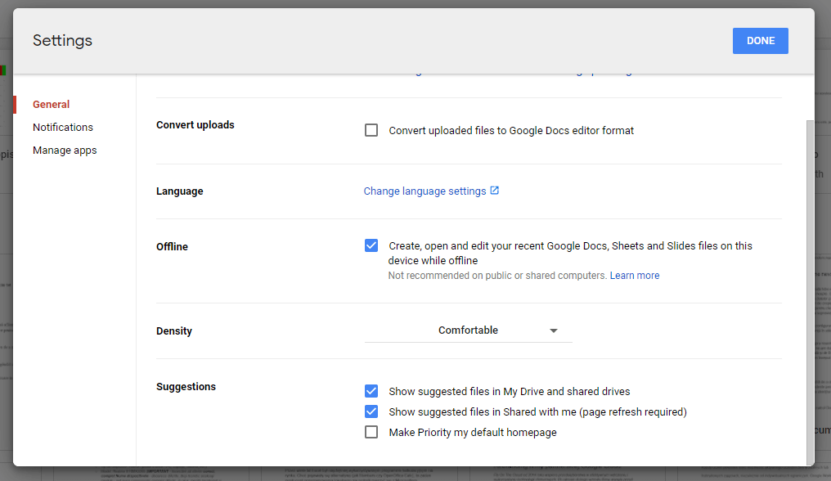Click the external link icon beside language settings

(x=495, y=191)
